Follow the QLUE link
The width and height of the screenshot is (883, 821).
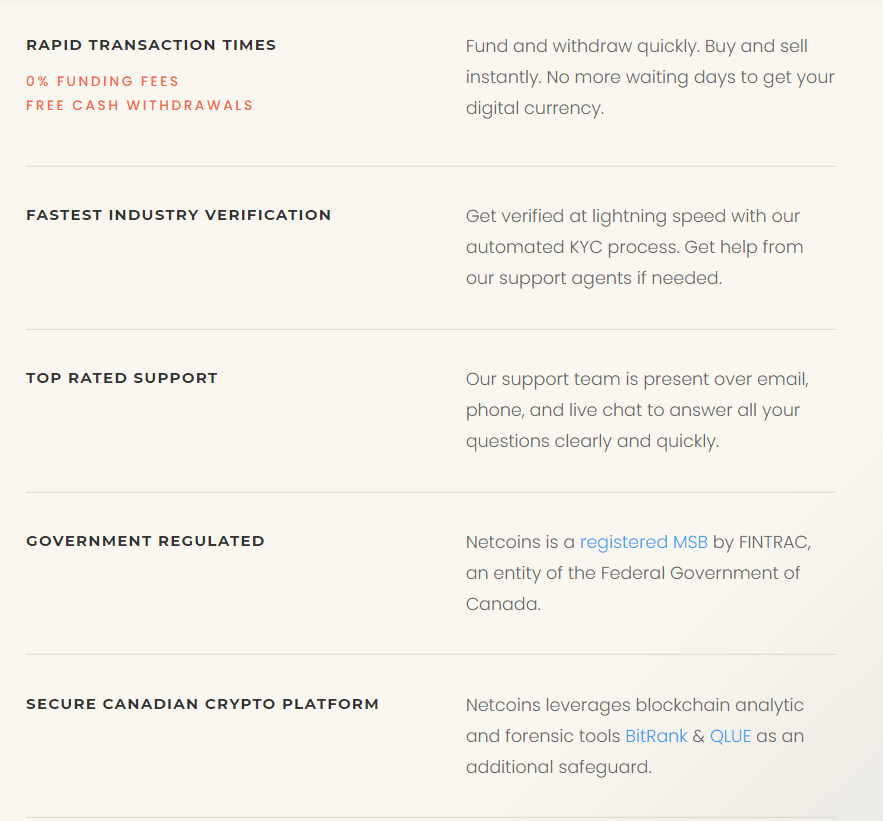[x=730, y=736]
